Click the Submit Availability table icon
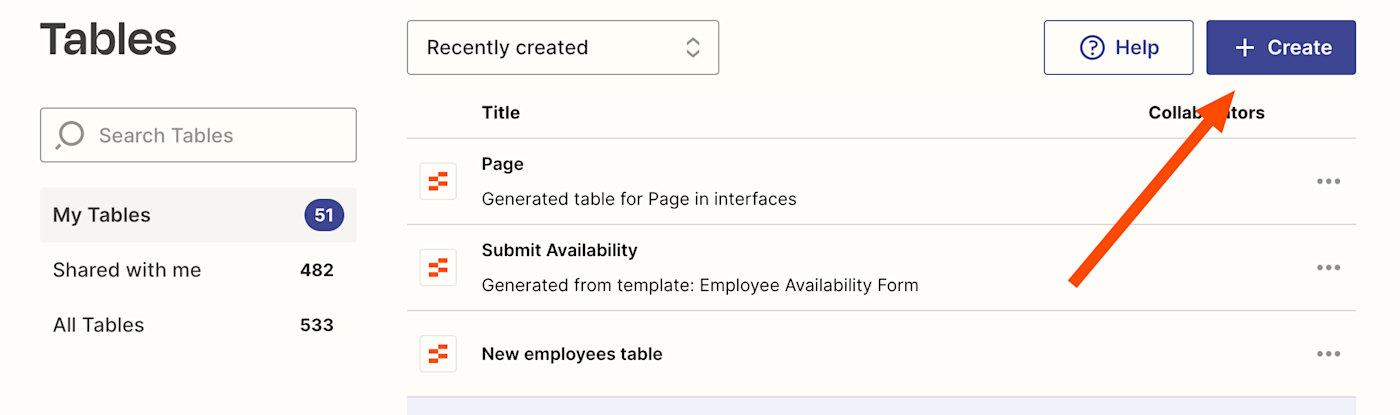Viewport: 1400px width, 415px height. click(x=438, y=267)
